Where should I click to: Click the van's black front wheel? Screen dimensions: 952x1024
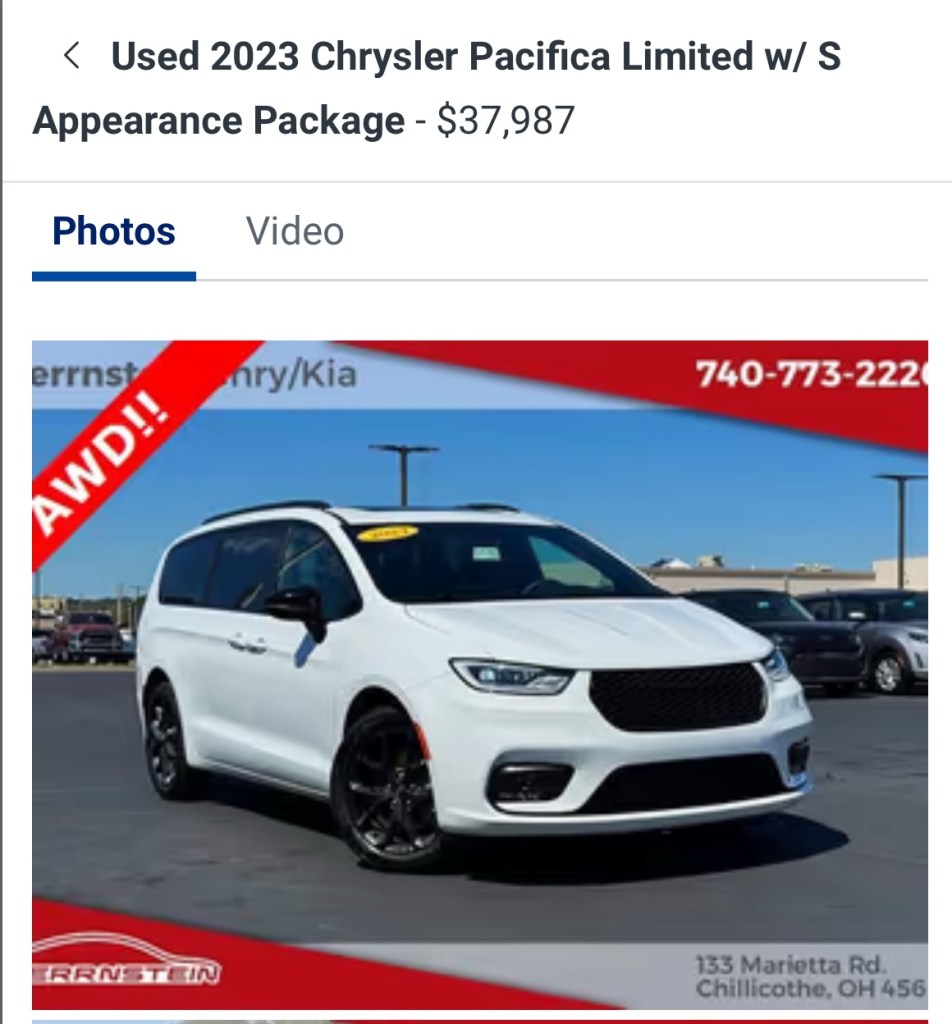(x=385, y=788)
